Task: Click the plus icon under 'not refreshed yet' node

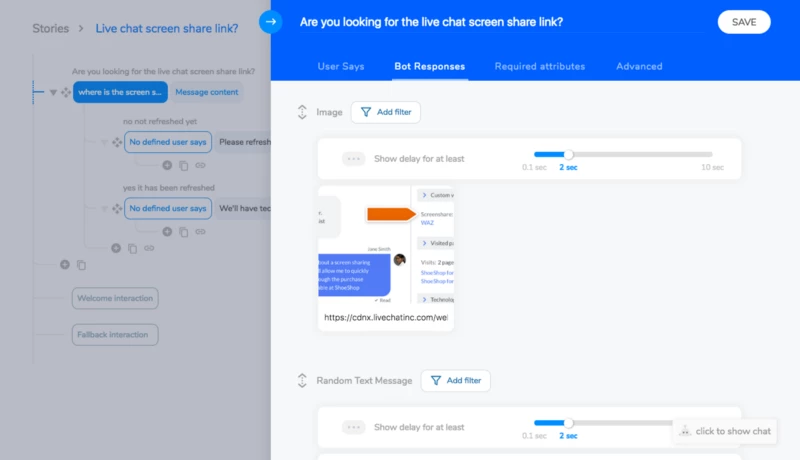Action: click(x=167, y=165)
